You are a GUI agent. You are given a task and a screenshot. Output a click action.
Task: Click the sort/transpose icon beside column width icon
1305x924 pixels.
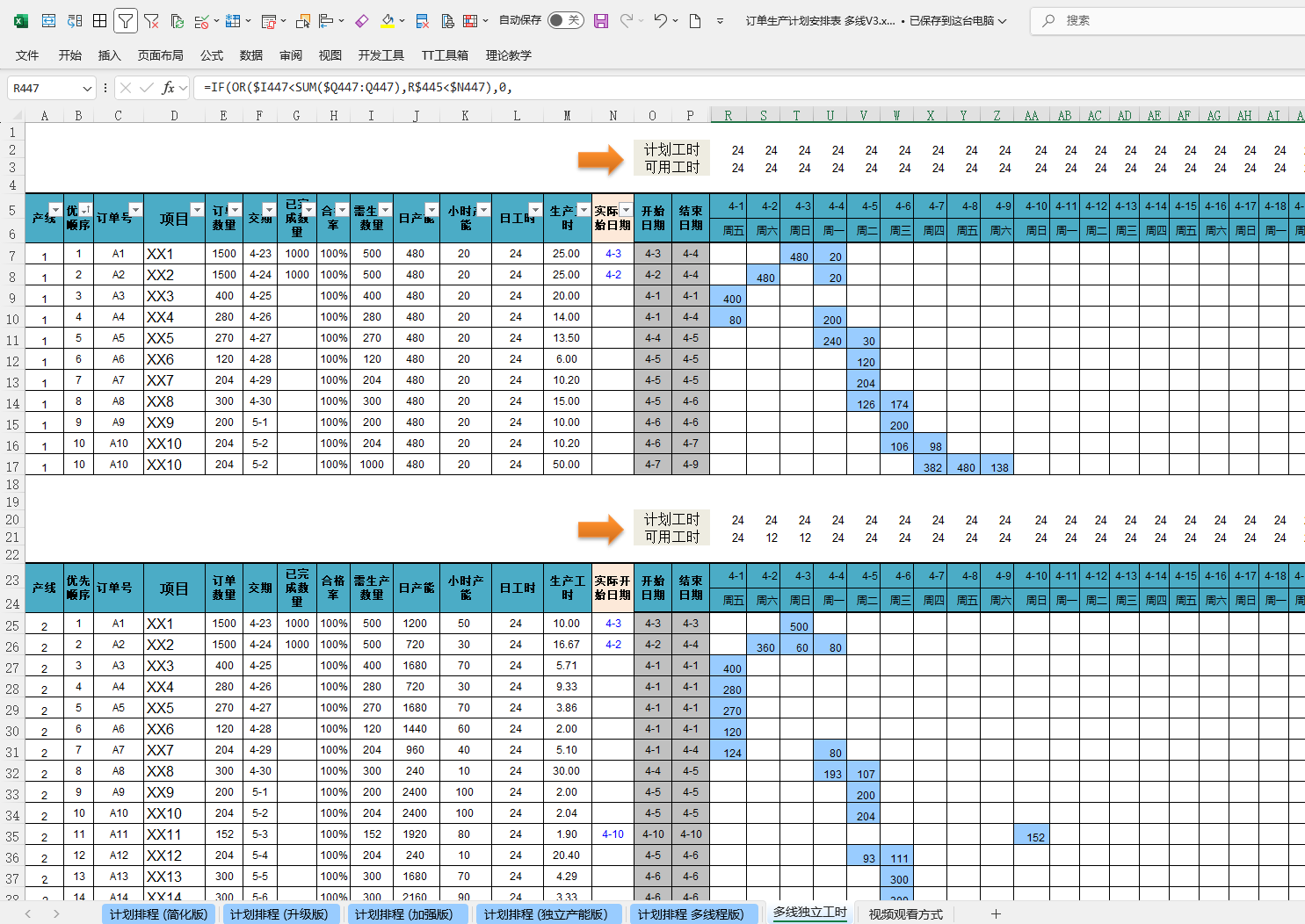(75, 20)
